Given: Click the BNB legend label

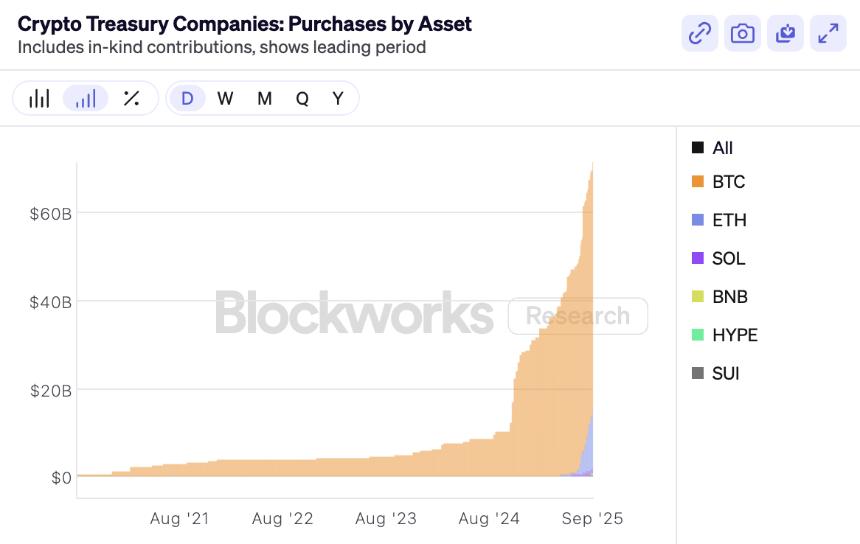Looking at the screenshot, I should click(729, 297).
